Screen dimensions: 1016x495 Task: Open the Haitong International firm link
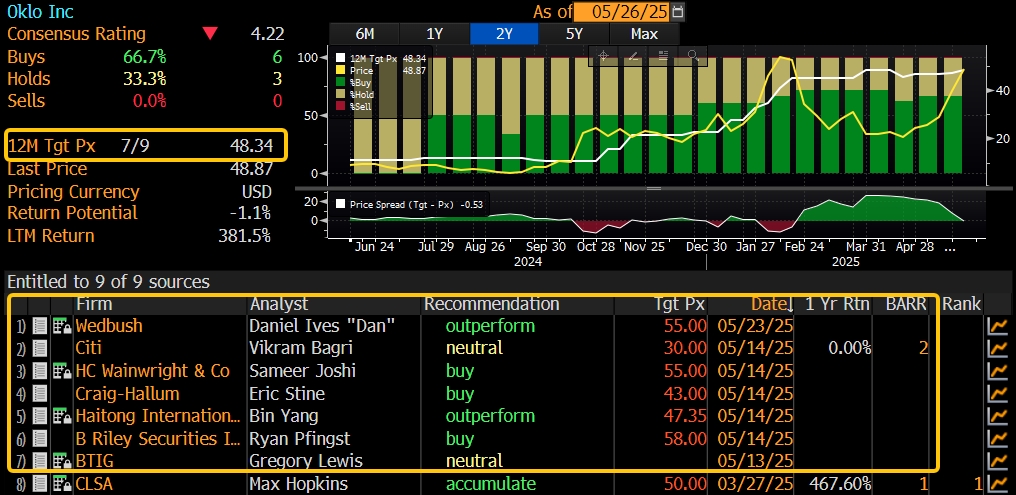157,416
